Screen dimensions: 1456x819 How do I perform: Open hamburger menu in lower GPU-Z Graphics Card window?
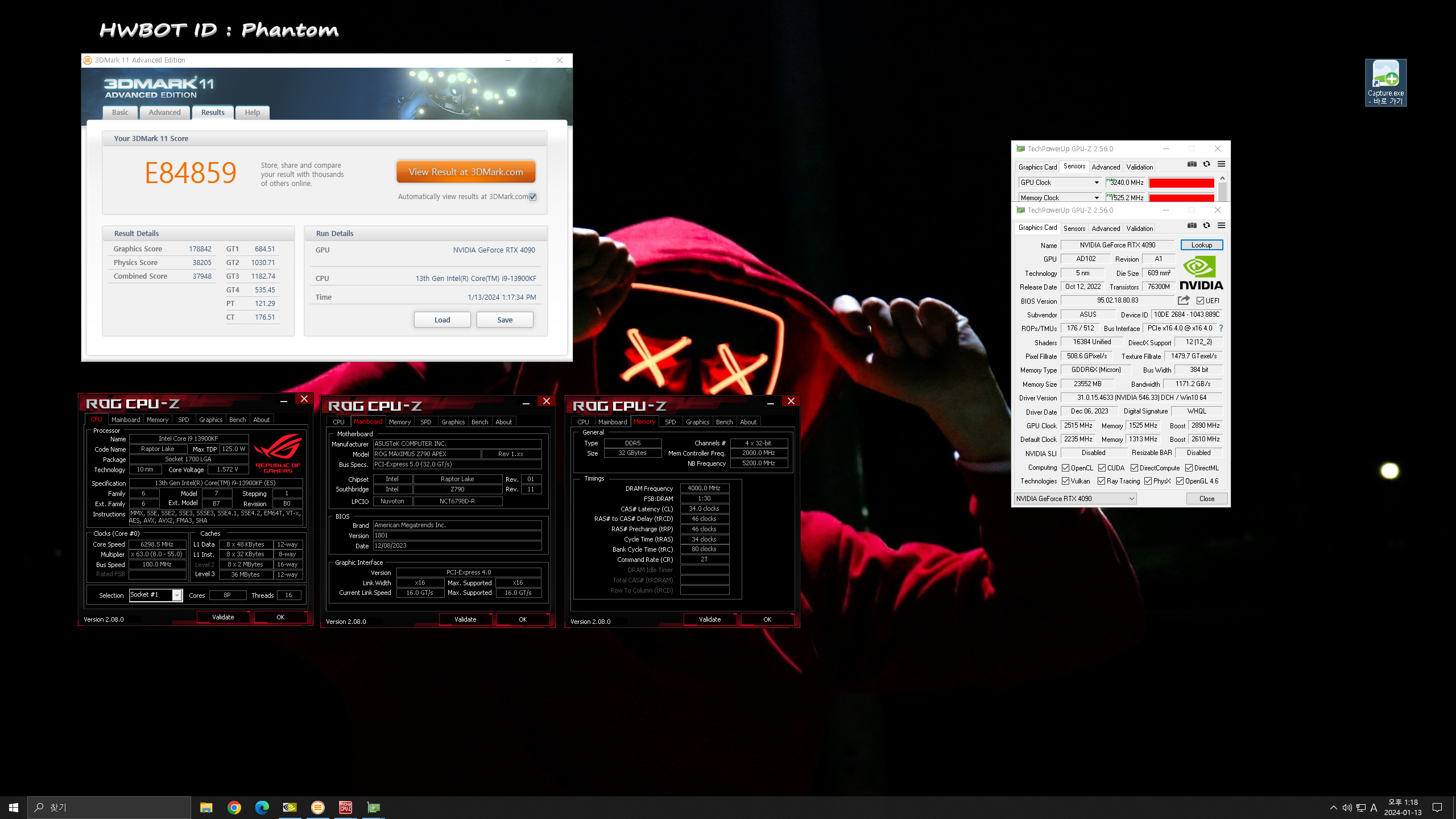pyautogui.click(x=1221, y=226)
